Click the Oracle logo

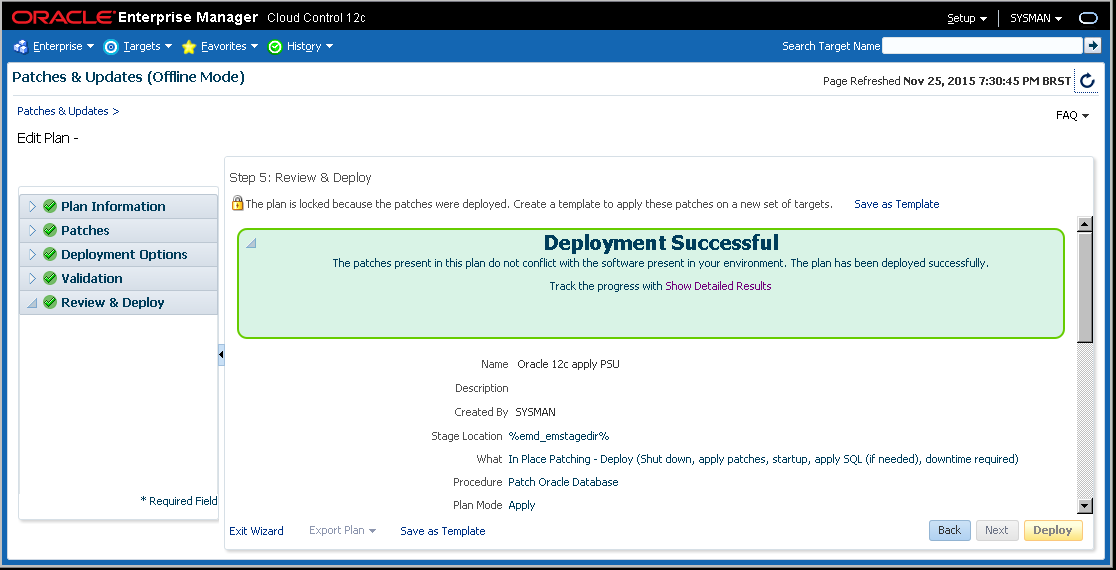coord(62,17)
